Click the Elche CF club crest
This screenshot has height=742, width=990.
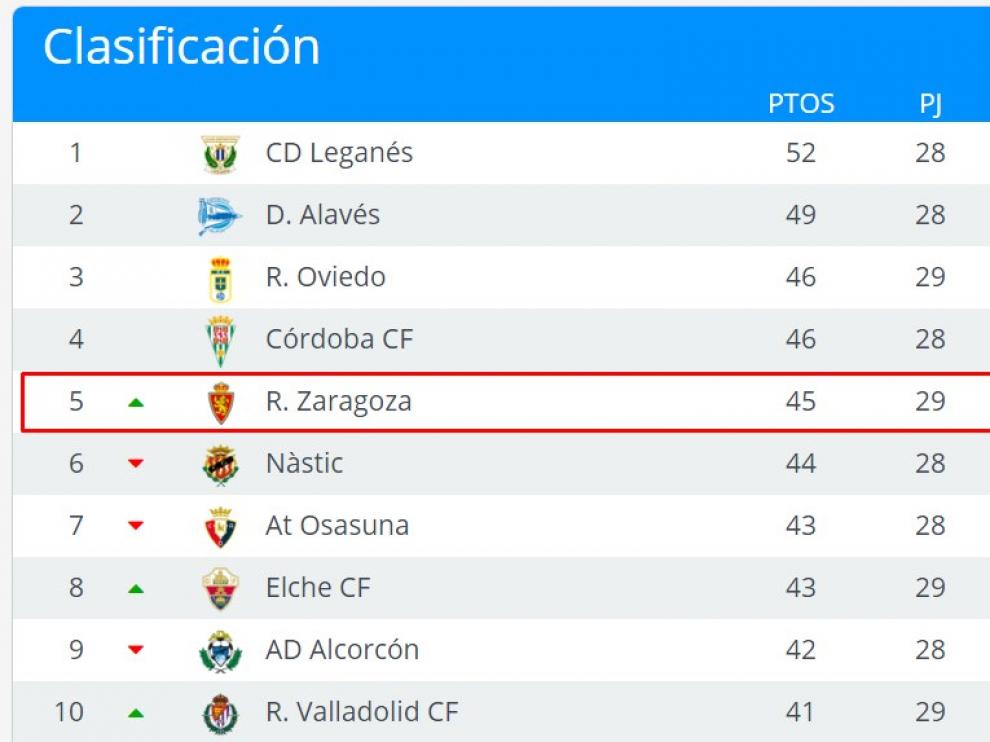coord(220,589)
